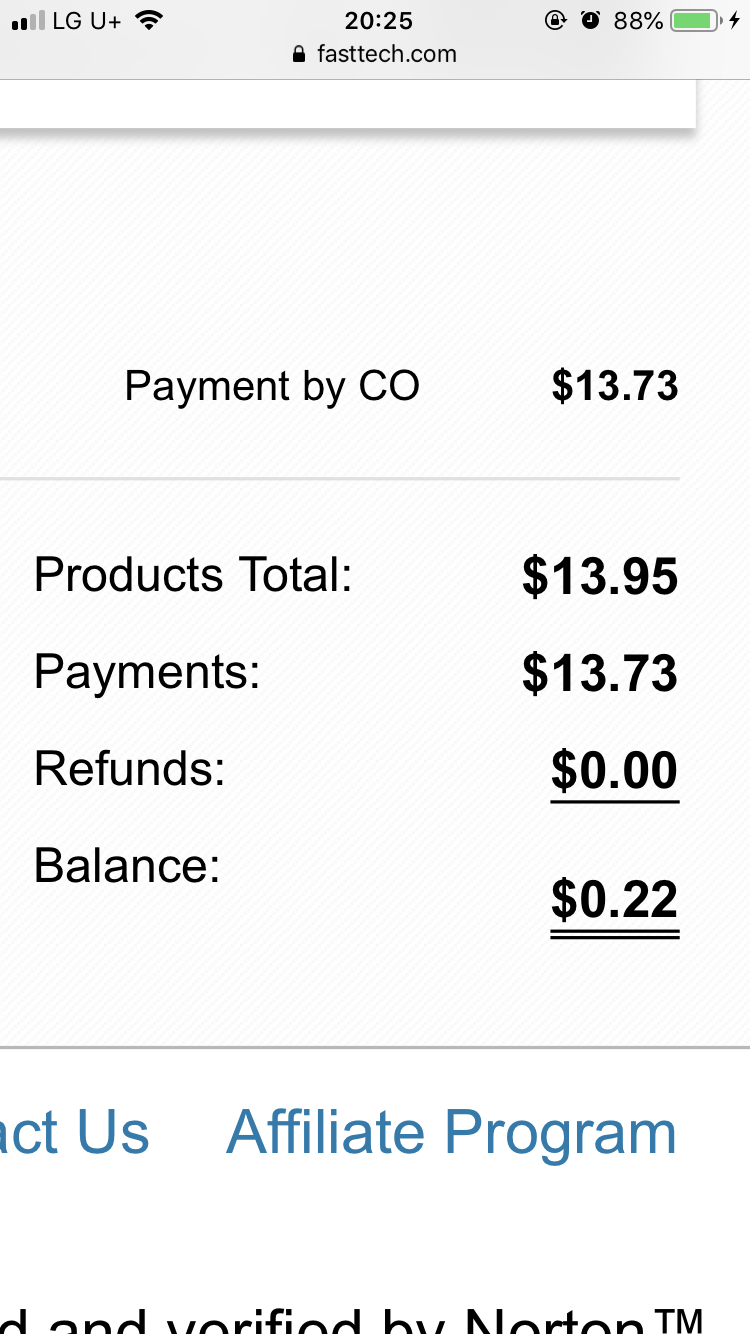This screenshot has width=750, height=1334.
Task: Click the Payments label
Action: [x=147, y=671]
